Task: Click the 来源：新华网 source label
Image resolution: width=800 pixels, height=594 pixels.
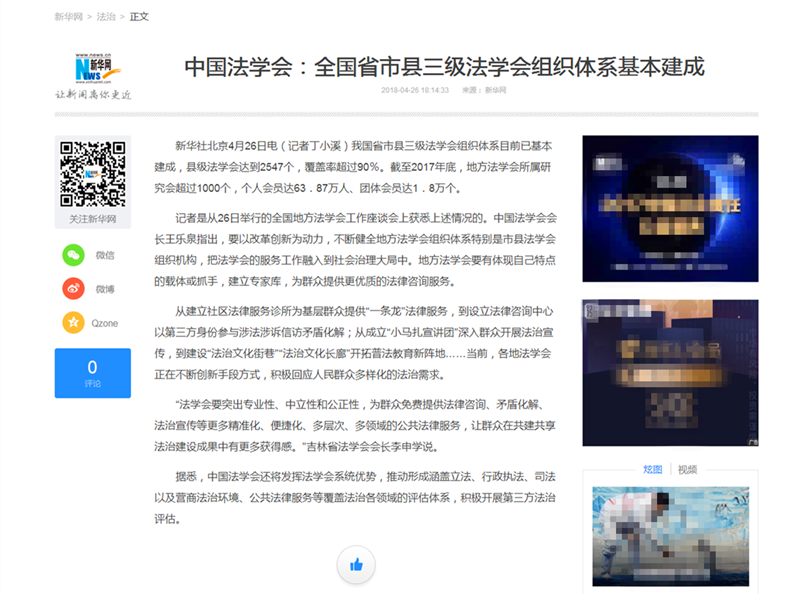Action: coord(484,91)
